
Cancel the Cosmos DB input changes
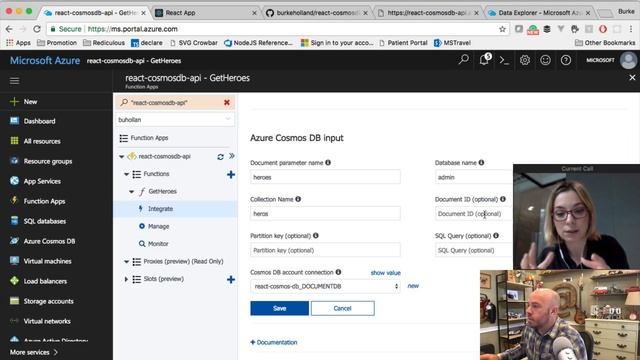(342, 308)
